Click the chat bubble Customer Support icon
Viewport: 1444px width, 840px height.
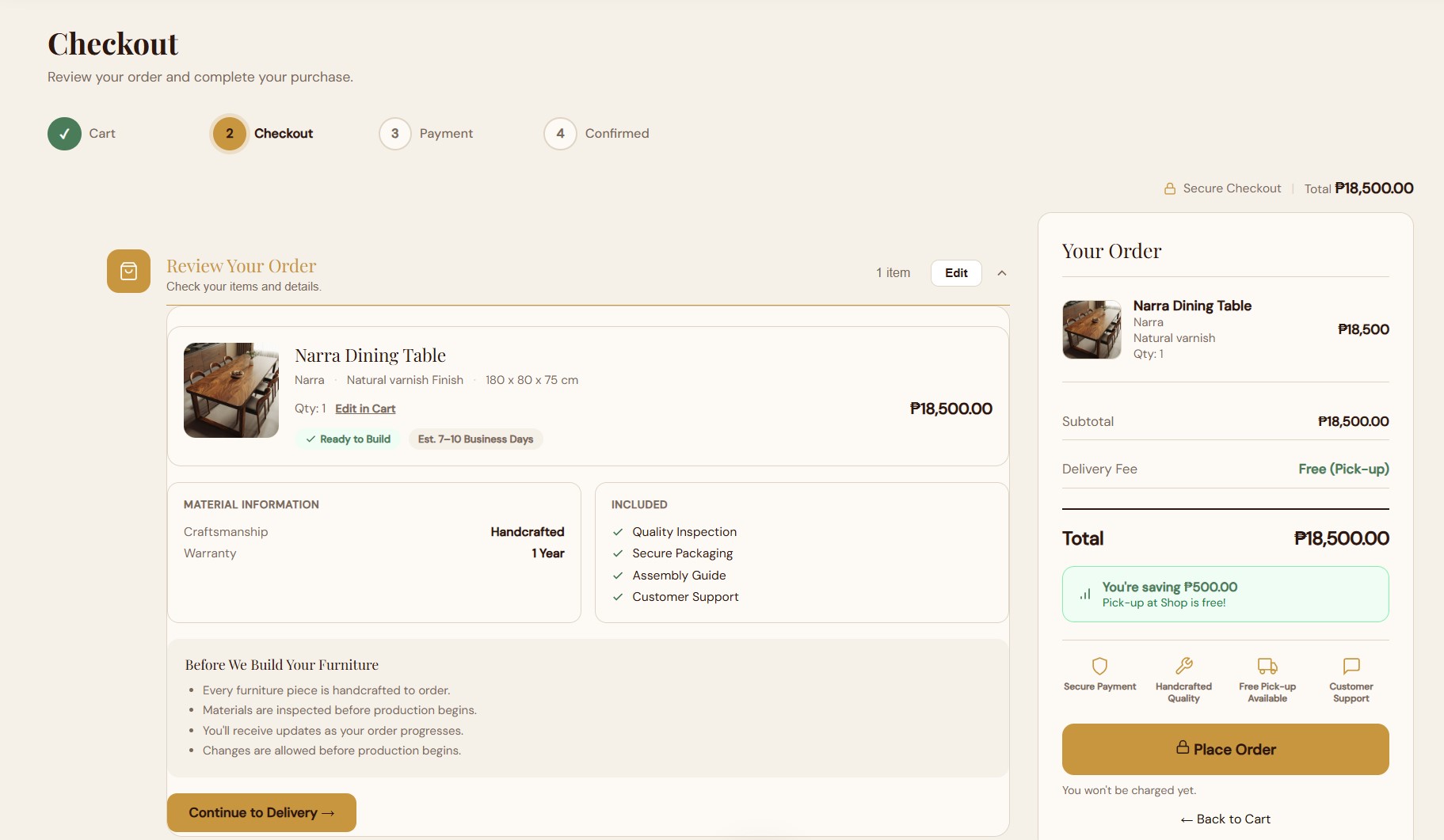[1351, 666]
